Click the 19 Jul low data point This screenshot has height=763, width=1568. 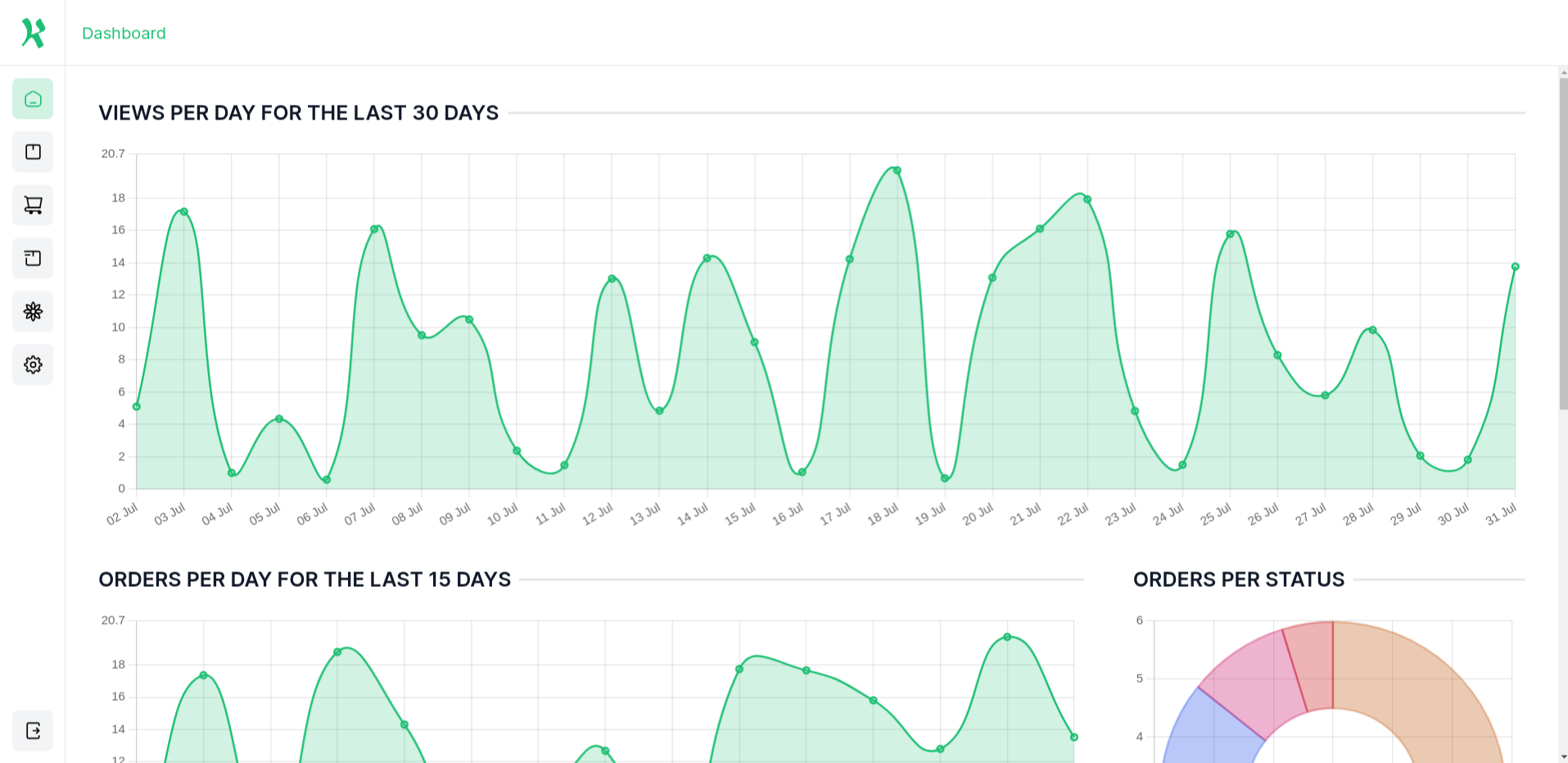click(x=945, y=478)
